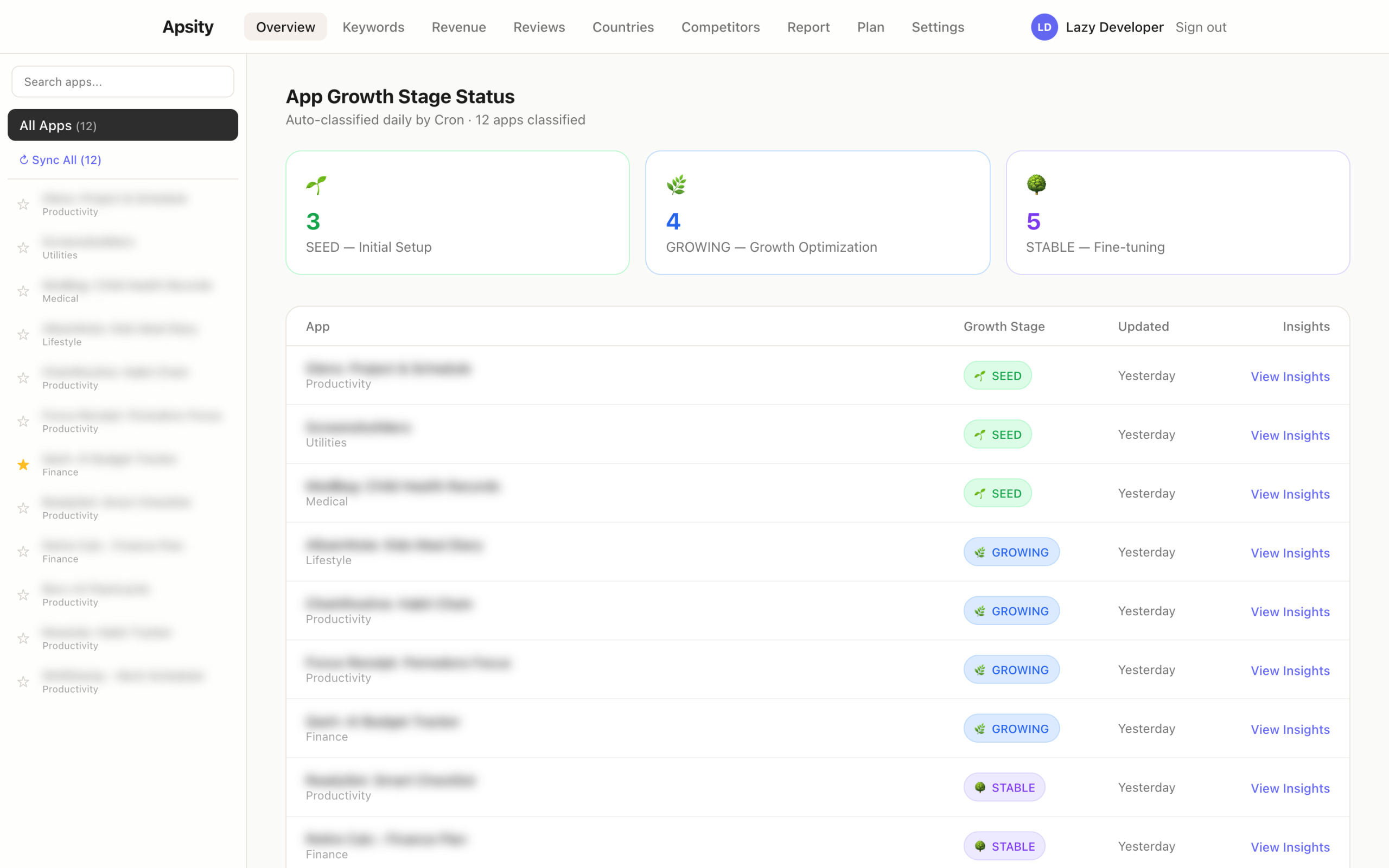Click the Apsity logo
This screenshot has height=868, width=1389.
coord(188,27)
